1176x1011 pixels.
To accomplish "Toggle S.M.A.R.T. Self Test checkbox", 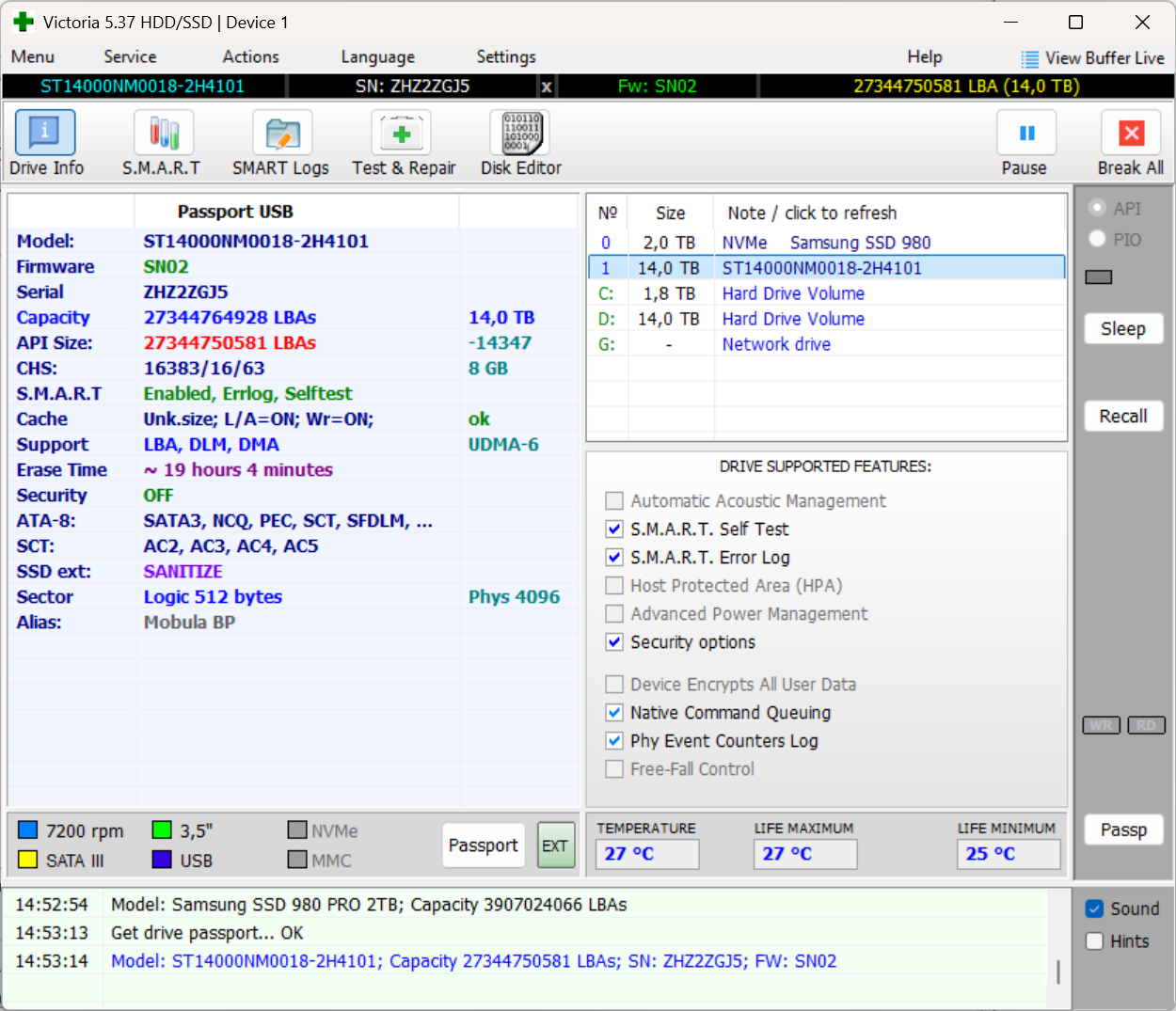I will tap(614, 529).
